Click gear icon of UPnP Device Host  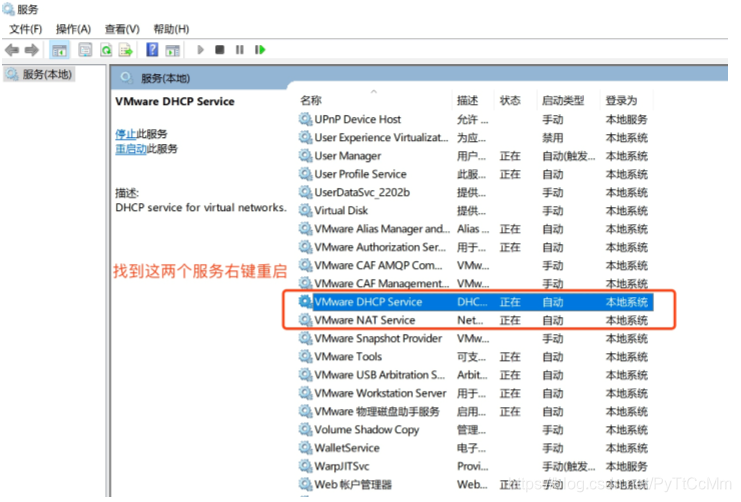pos(305,119)
